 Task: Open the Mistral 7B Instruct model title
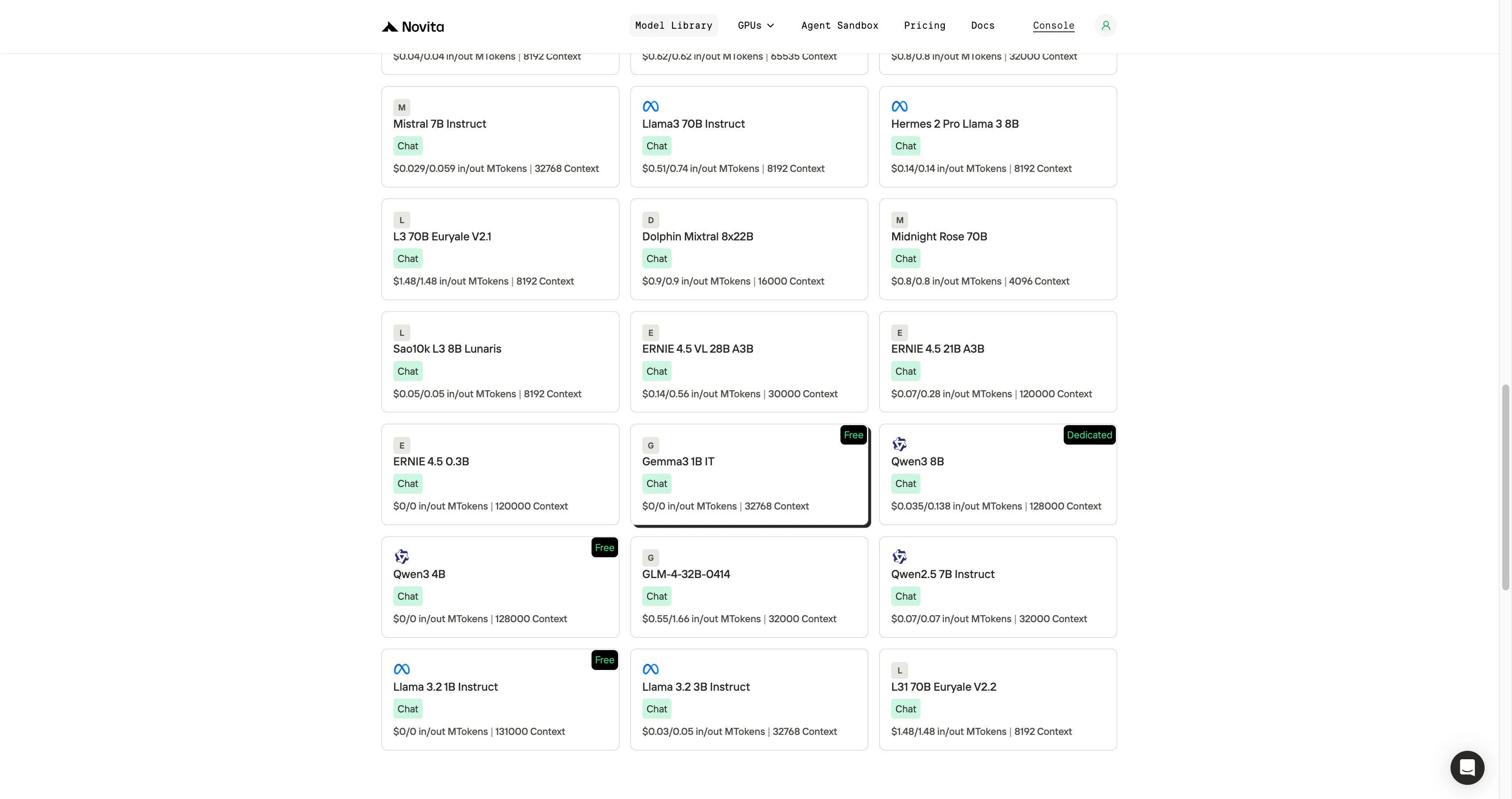(439, 124)
